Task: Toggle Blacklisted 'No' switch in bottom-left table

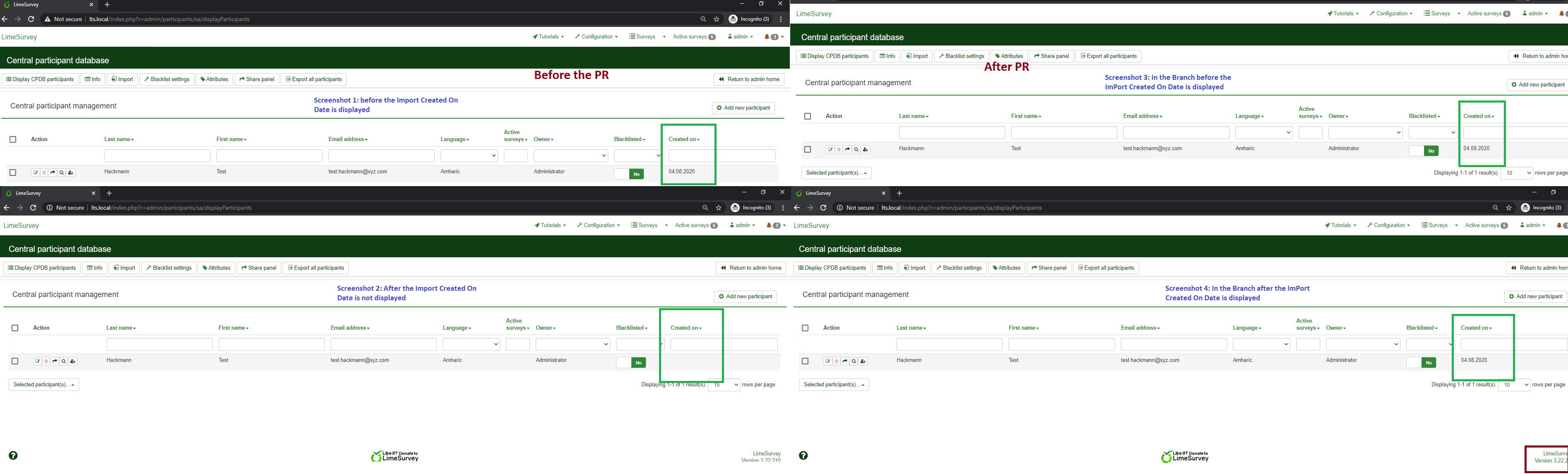Action: pos(631,363)
